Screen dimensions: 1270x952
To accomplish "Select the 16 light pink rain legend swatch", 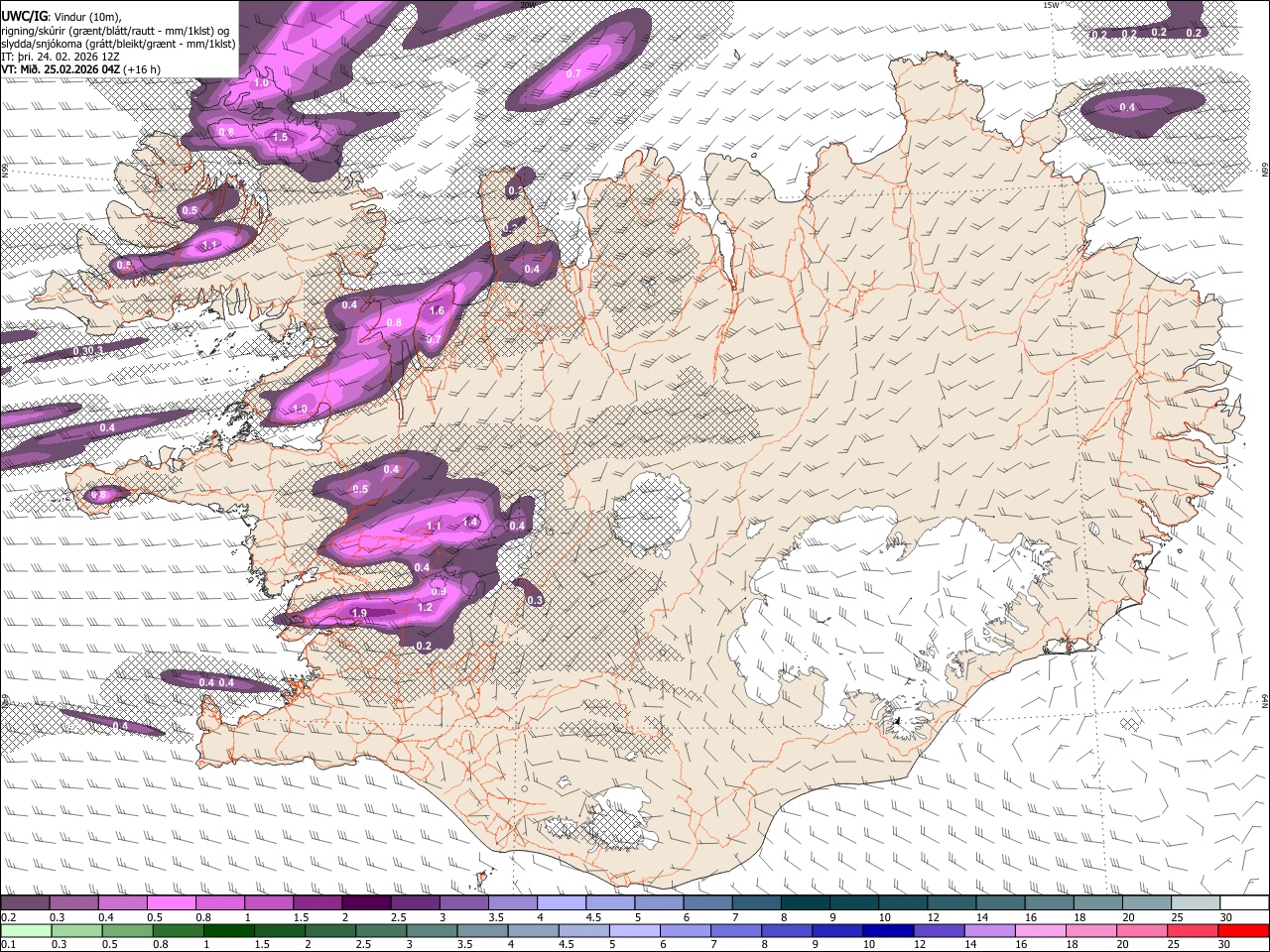I will pyautogui.click(x=1043, y=931).
